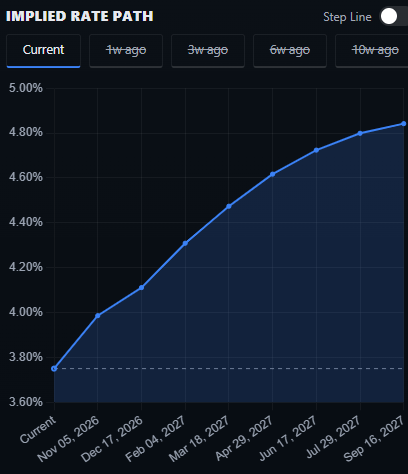Image resolution: width=408 pixels, height=474 pixels.
Task: Toggle the Step Line switch
Action: (x=394, y=16)
